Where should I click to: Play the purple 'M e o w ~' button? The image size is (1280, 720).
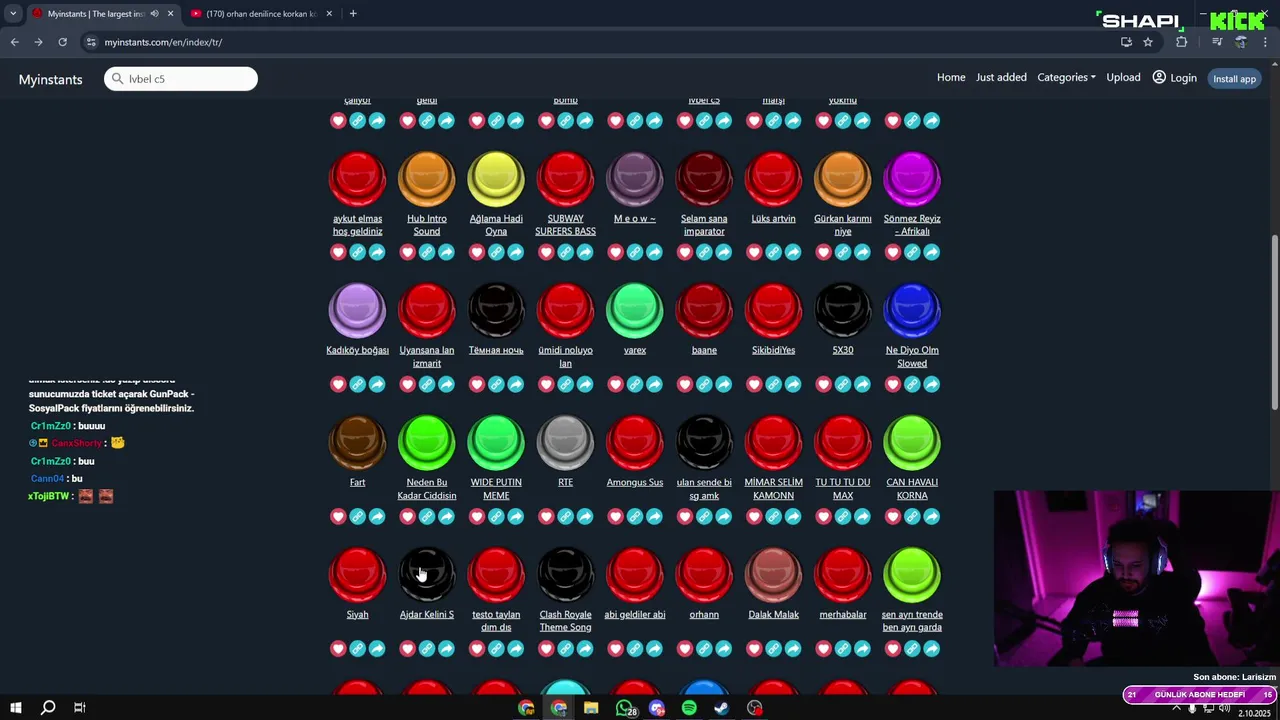coord(635,179)
